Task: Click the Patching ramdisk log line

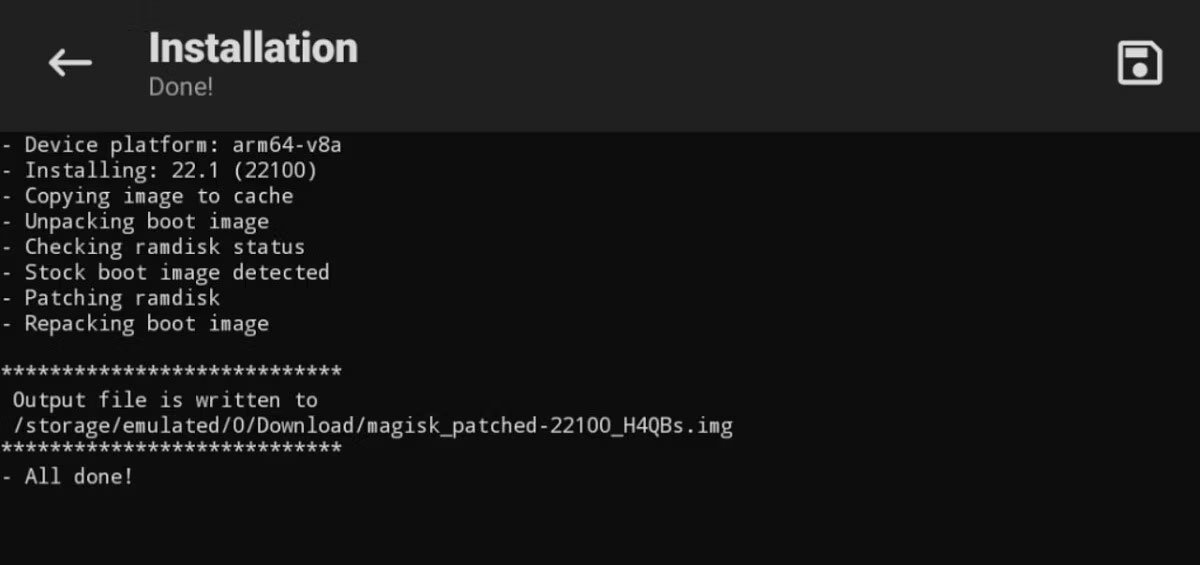Action: tap(110, 298)
